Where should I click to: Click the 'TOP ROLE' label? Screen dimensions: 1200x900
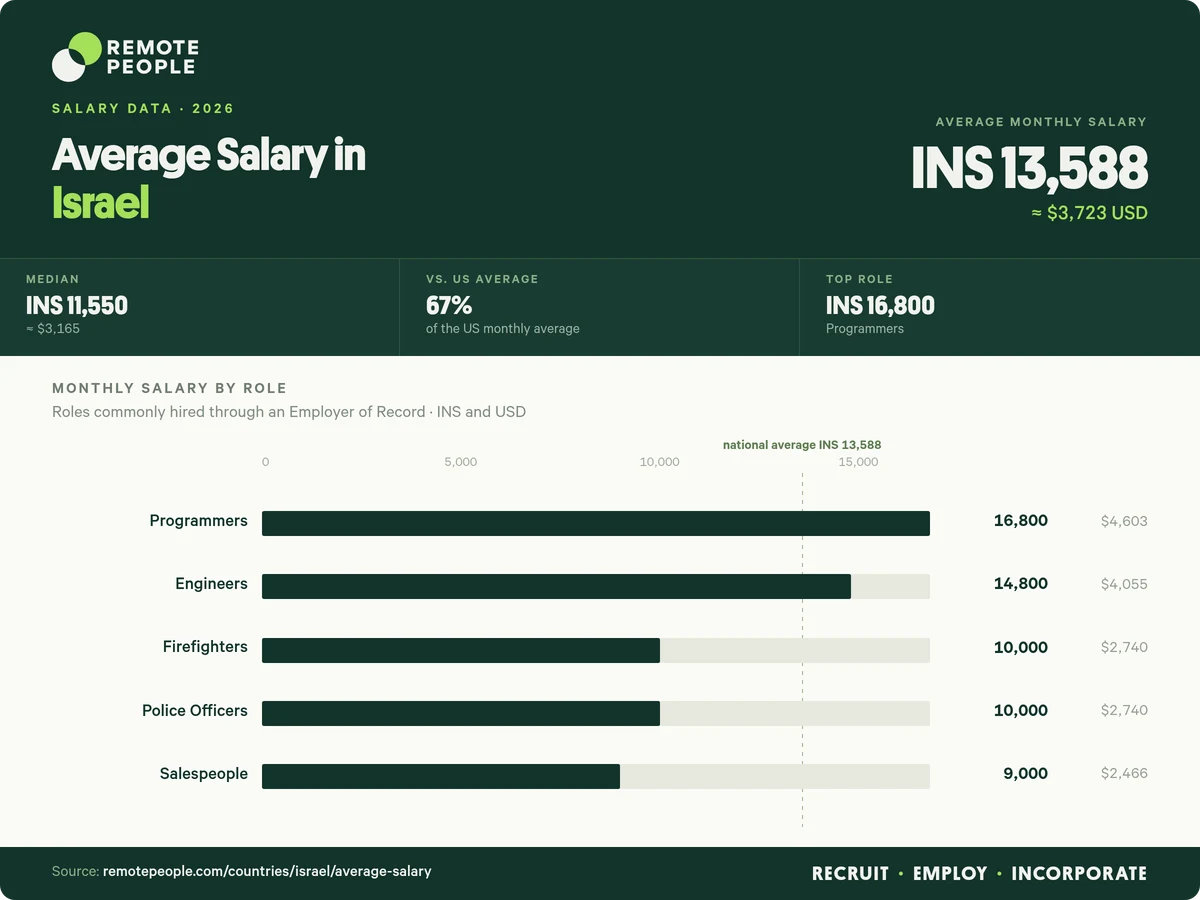(x=859, y=279)
